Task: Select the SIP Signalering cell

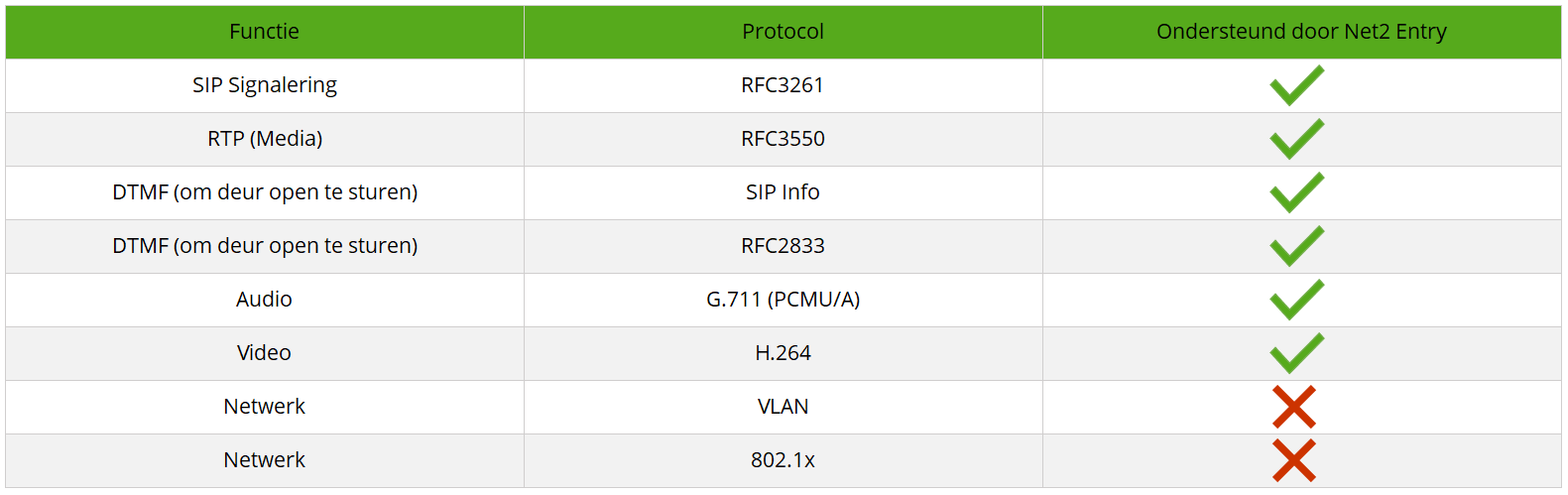Action: tap(264, 85)
